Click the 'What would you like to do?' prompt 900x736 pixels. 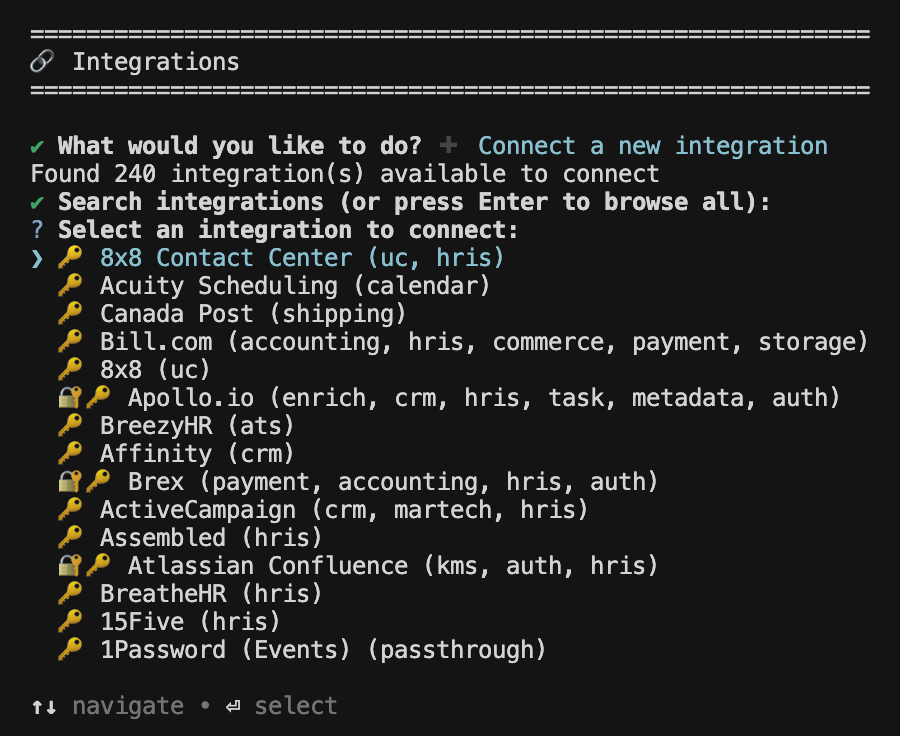(x=240, y=146)
